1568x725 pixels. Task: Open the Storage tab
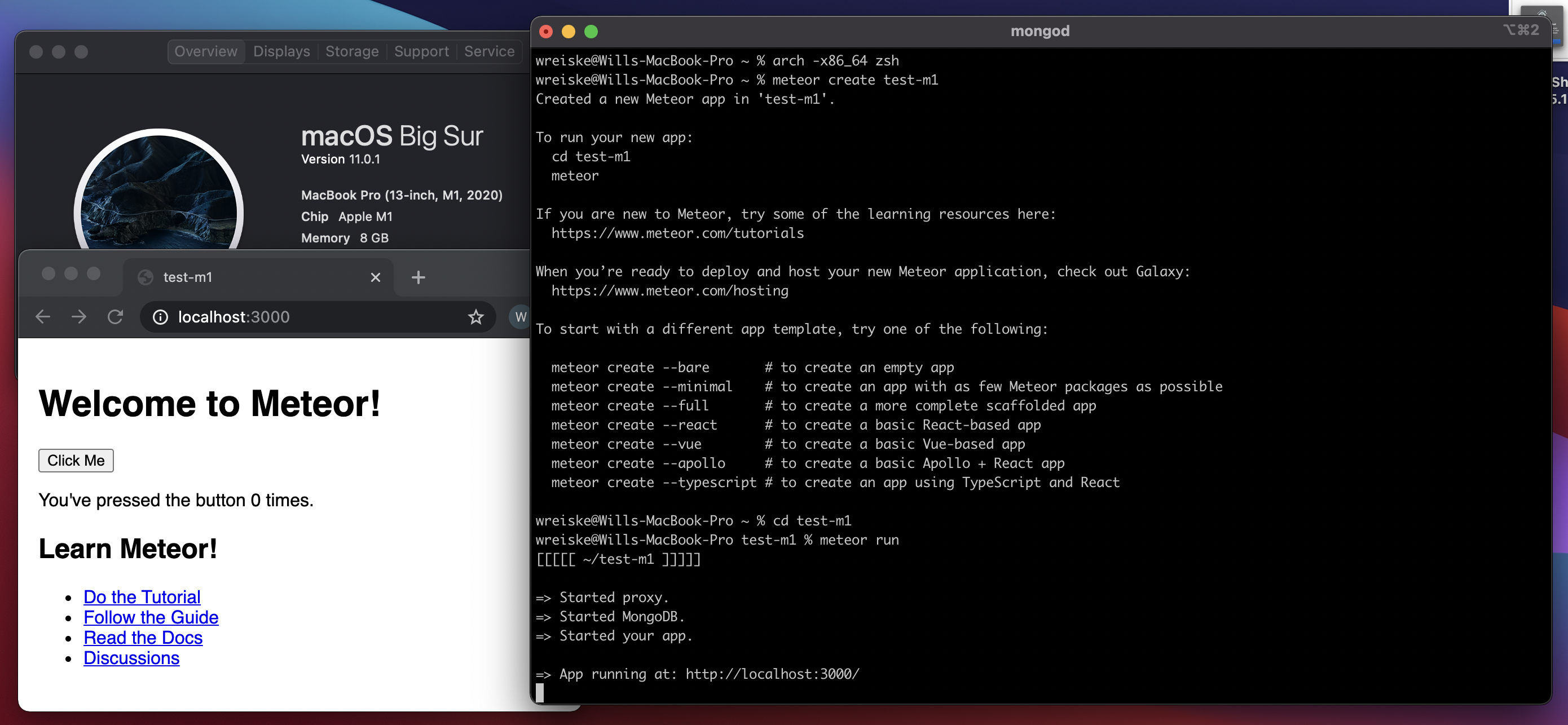click(x=352, y=51)
